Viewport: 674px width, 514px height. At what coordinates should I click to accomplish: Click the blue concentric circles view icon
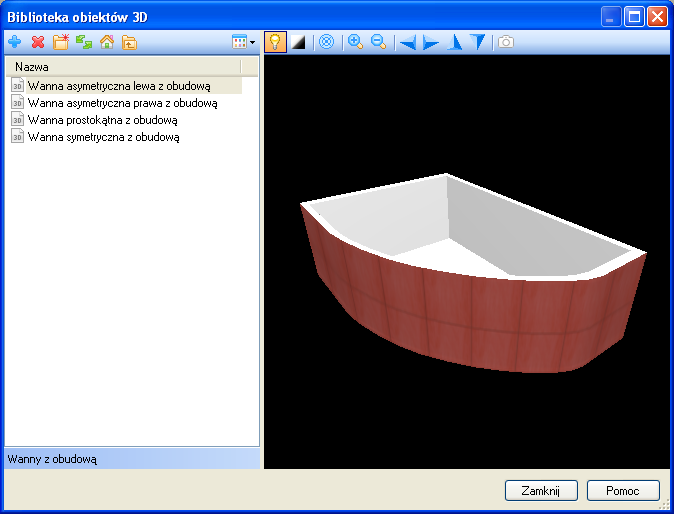(326, 42)
